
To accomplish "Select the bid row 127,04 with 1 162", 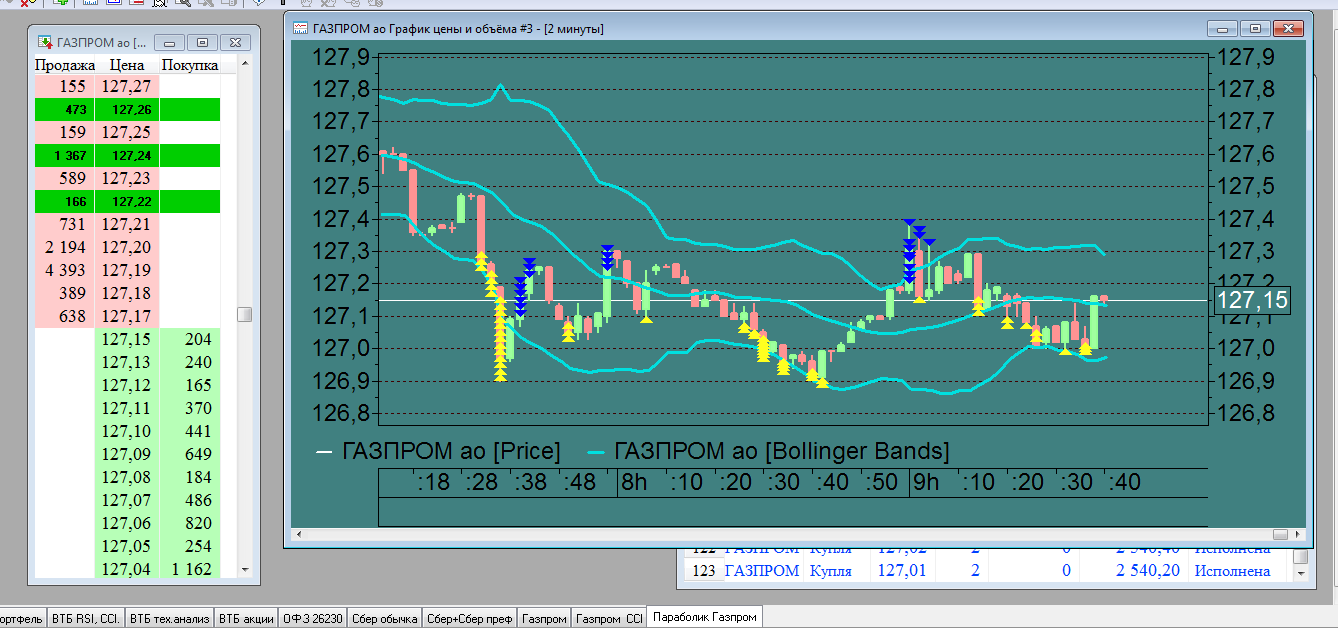I will 128,569.
